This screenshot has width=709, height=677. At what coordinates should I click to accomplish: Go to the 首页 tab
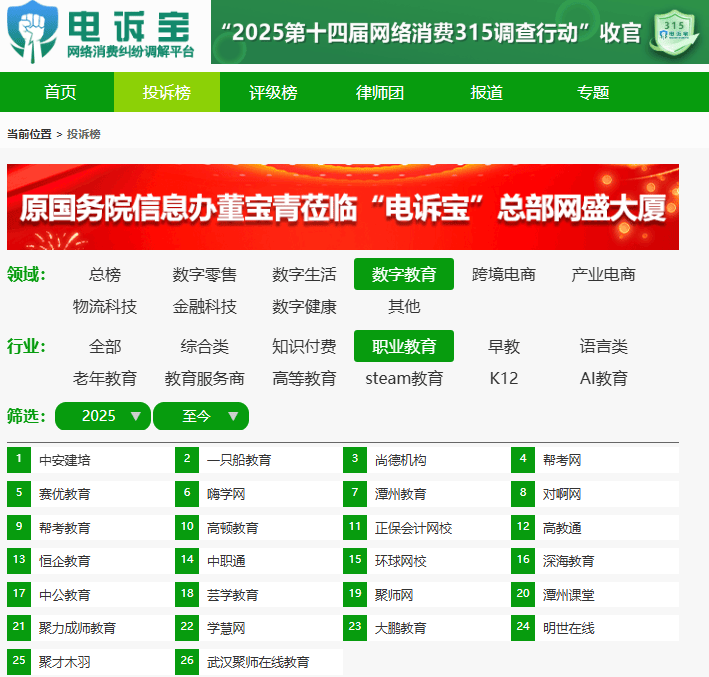pyautogui.click(x=60, y=92)
